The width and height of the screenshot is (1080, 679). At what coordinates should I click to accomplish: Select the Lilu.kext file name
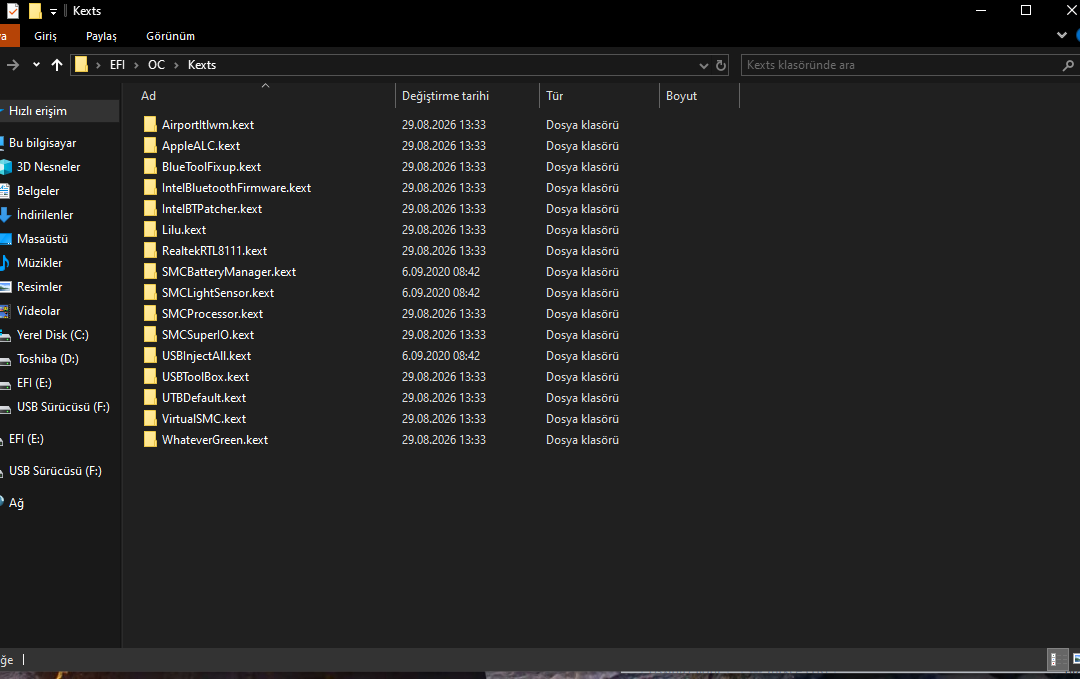(x=184, y=230)
